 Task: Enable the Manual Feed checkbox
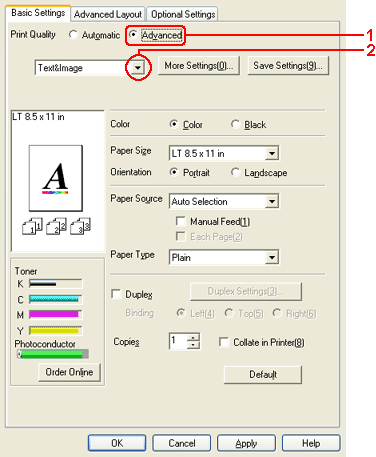coord(181,221)
